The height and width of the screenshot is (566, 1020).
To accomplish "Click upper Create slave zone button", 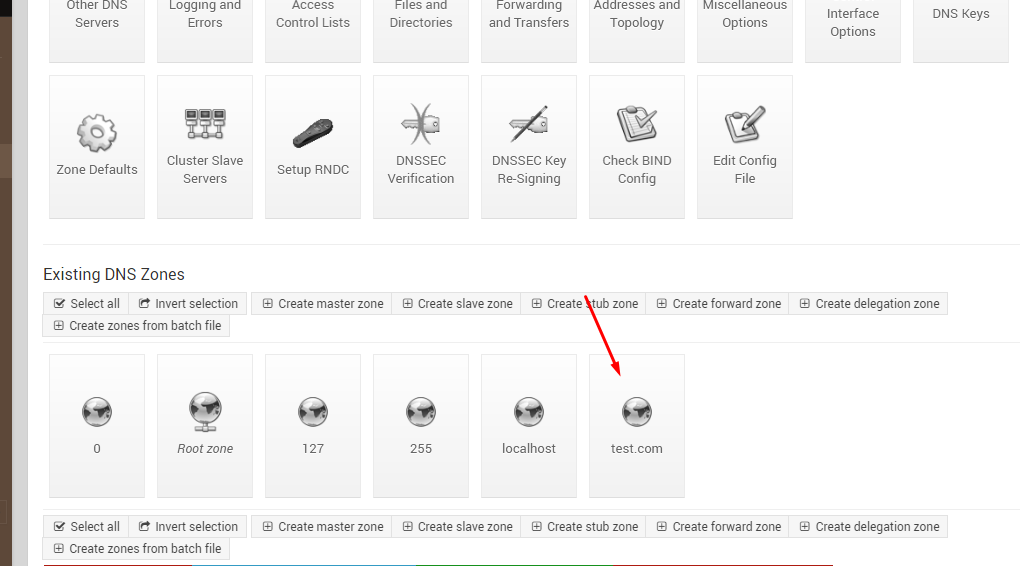I will (457, 304).
